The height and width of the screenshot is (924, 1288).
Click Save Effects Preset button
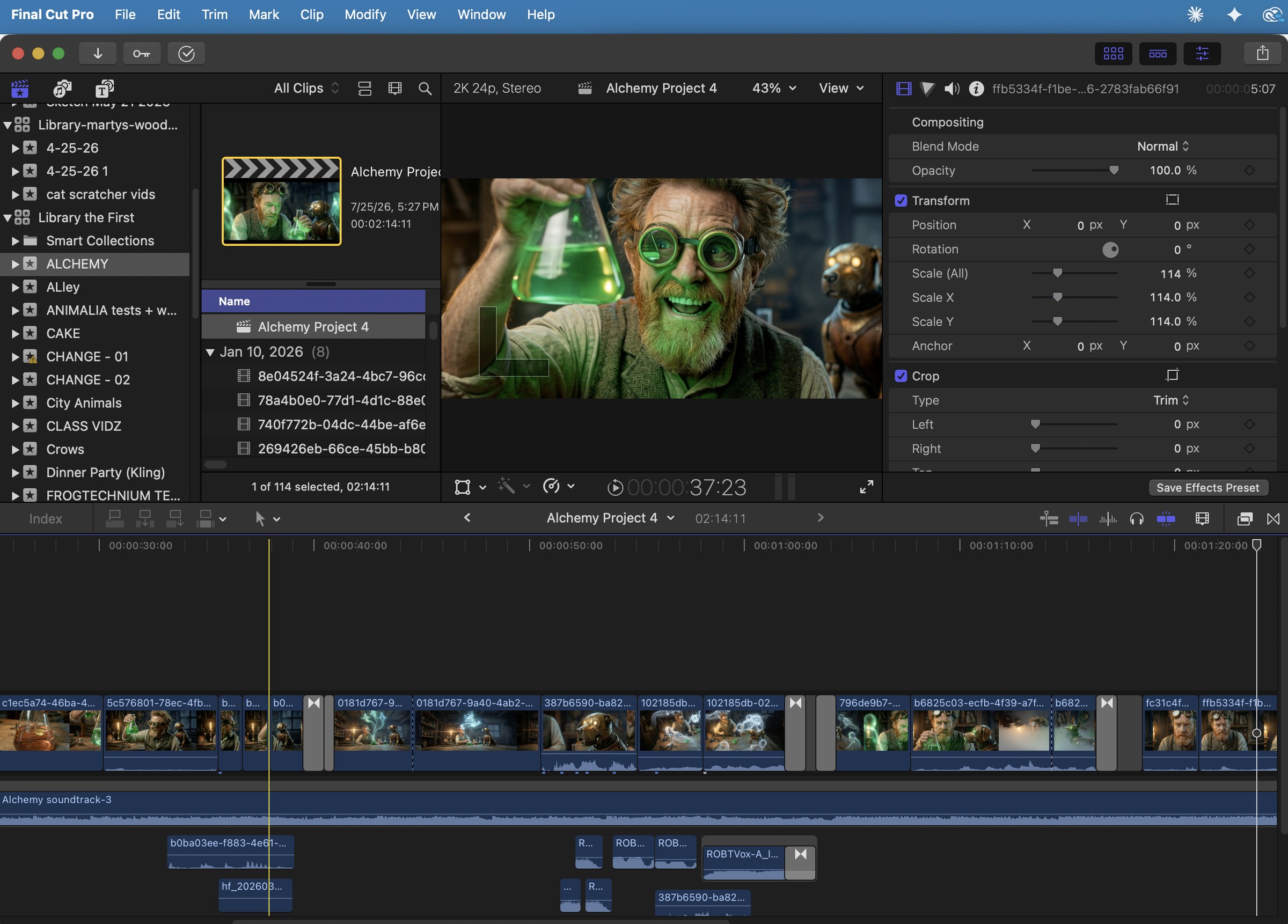[x=1207, y=488]
